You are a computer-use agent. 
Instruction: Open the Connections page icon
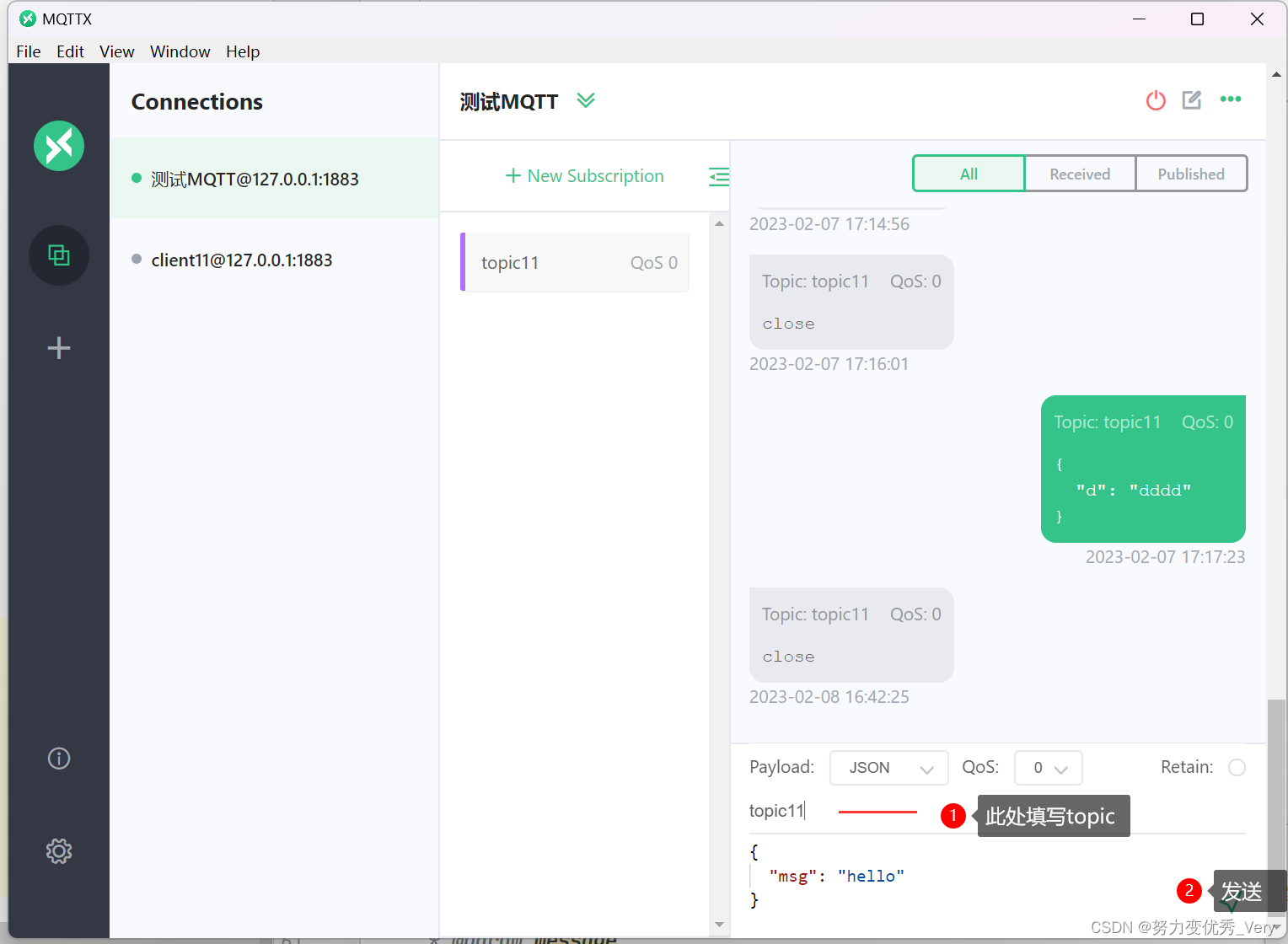click(59, 255)
